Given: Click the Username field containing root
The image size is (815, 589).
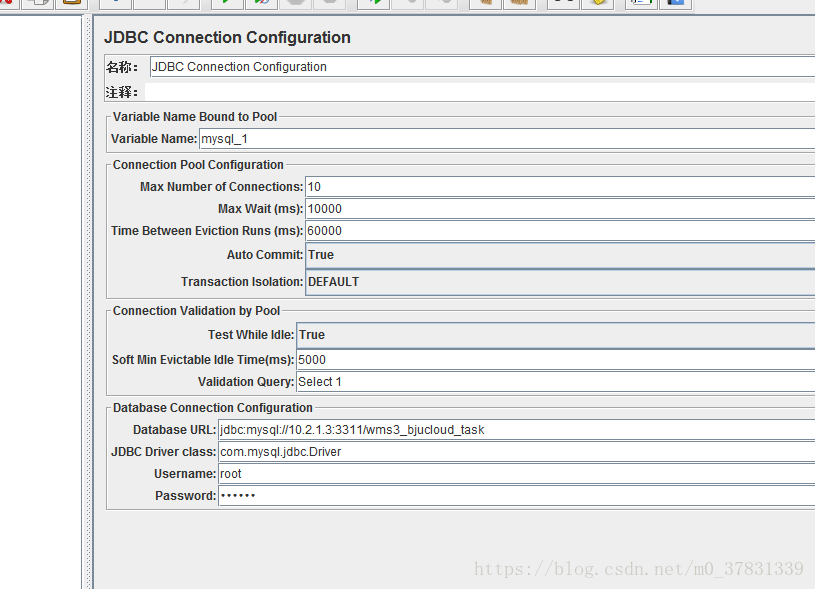Looking at the screenshot, I should (x=517, y=474).
